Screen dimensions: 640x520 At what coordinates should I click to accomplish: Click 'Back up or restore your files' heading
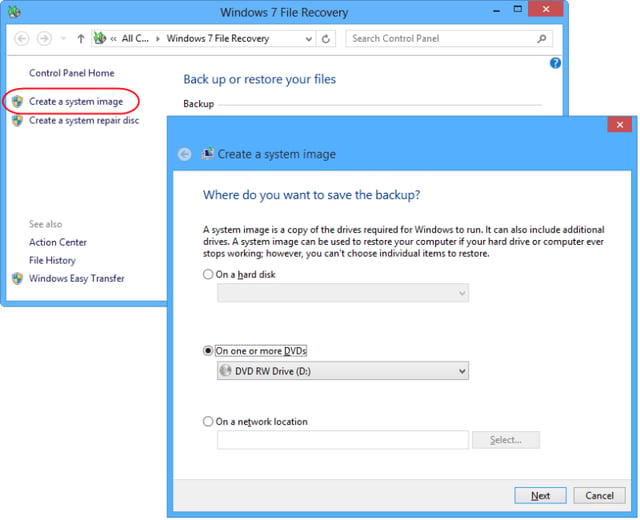[260, 79]
